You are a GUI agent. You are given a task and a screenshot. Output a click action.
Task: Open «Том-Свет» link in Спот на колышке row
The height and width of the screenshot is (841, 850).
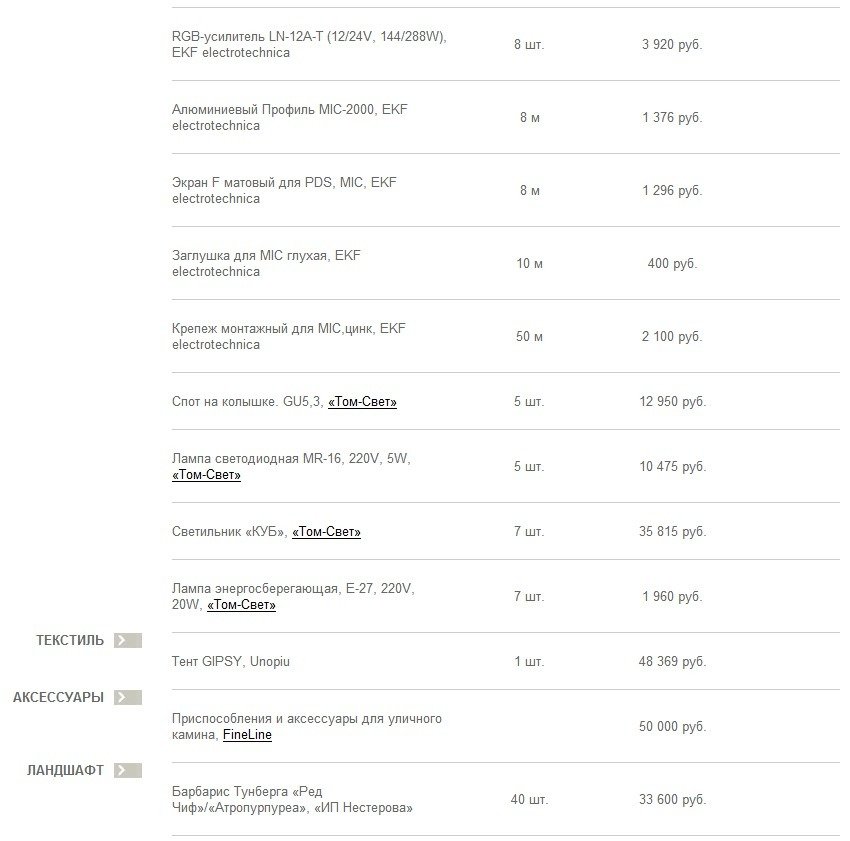(362, 402)
